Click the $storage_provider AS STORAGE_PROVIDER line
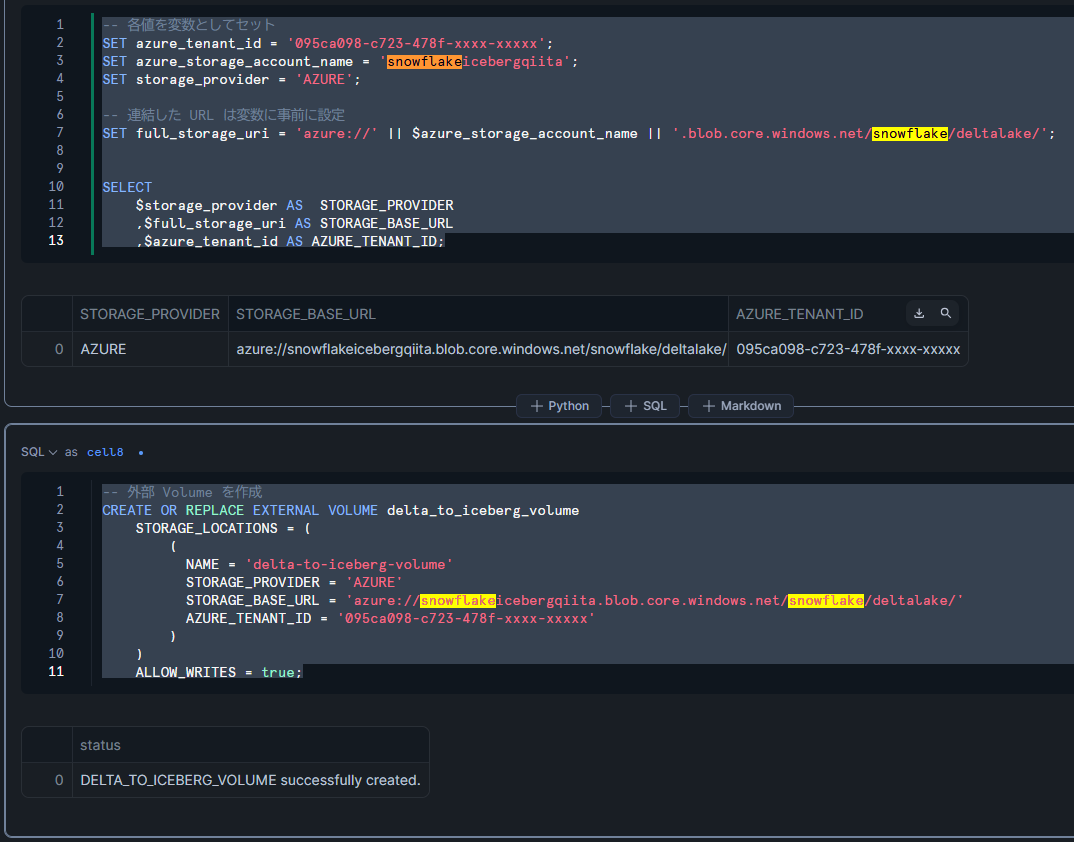The width and height of the screenshot is (1074, 842). pyautogui.click(x=295, y=206)
